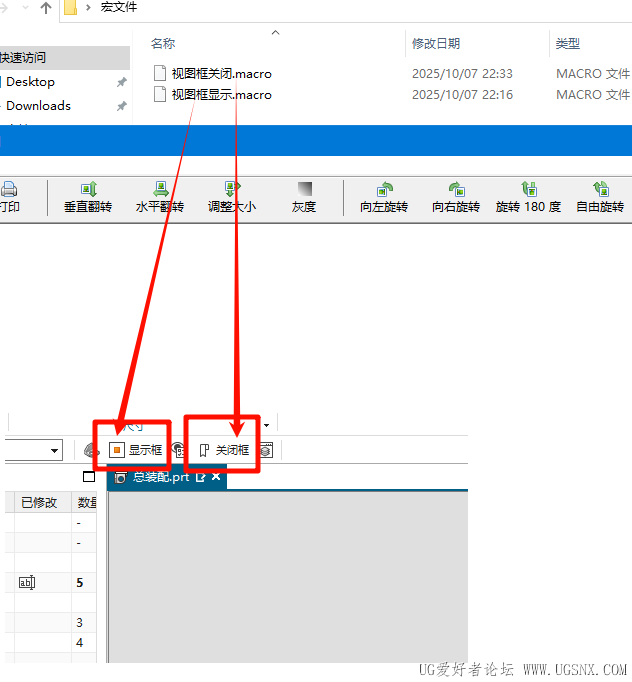This screenshot has width=632, height=682.
Task: Click date 2025/10/07 22:33
Action: (x=462, y=74)
